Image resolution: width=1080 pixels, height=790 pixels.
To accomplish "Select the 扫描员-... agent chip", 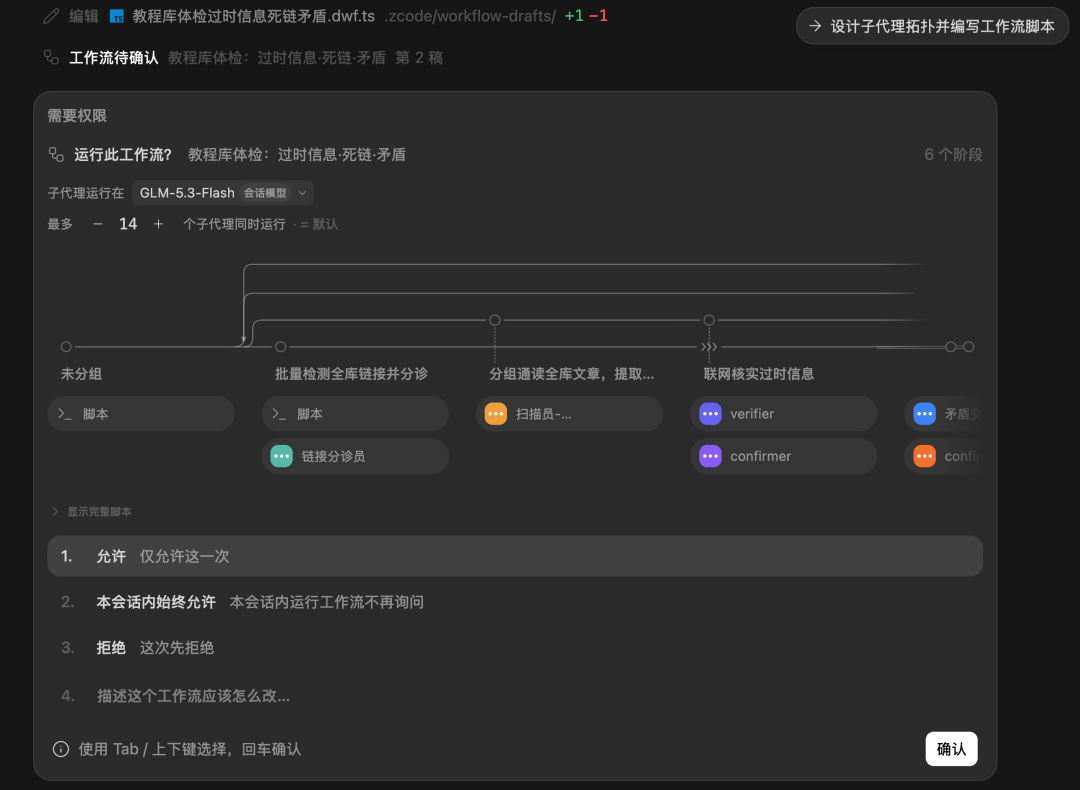I will click(570, 413).
